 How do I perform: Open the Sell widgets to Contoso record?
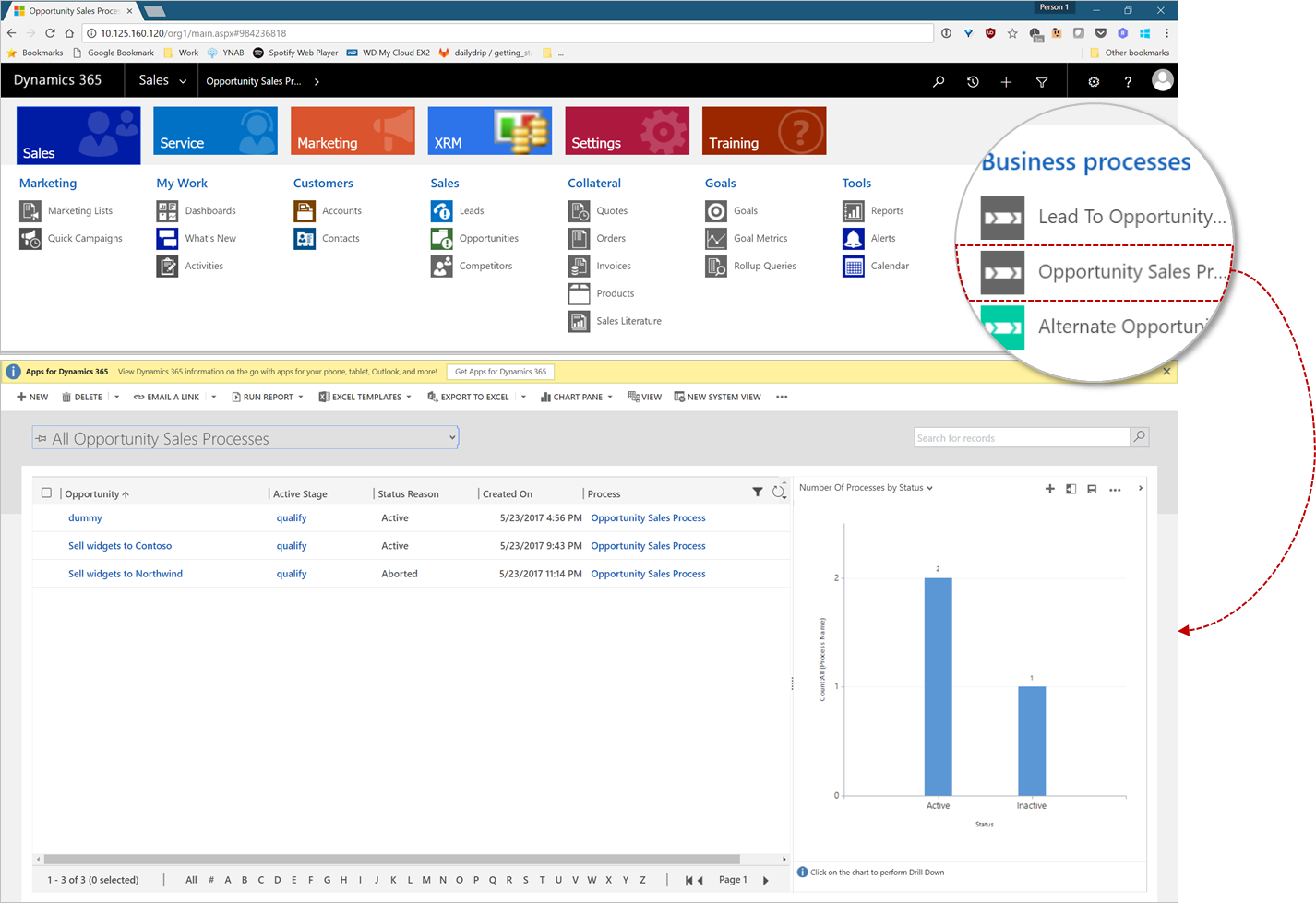tap(120, 545)
